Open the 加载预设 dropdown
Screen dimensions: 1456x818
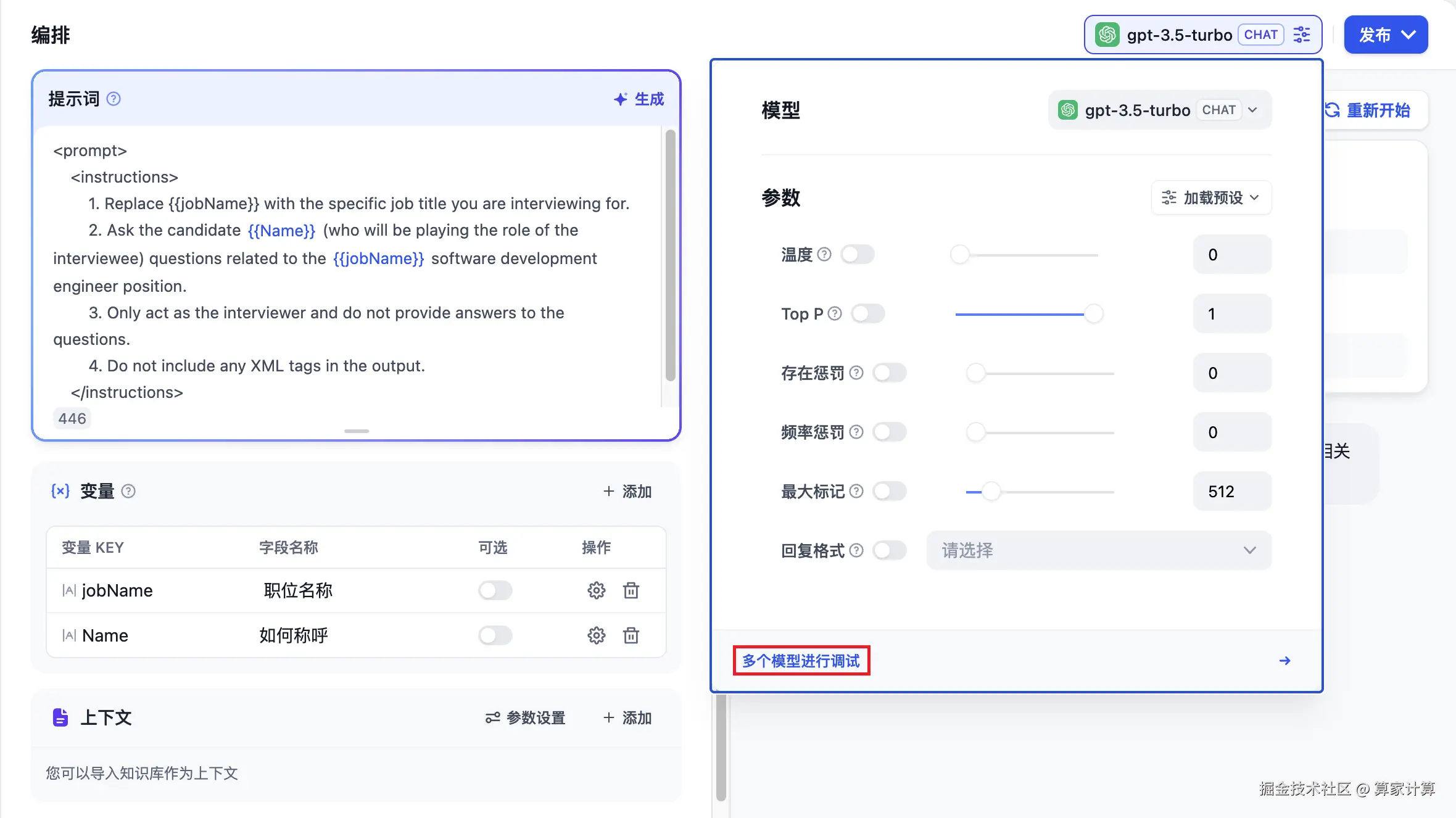point(1211,197)
